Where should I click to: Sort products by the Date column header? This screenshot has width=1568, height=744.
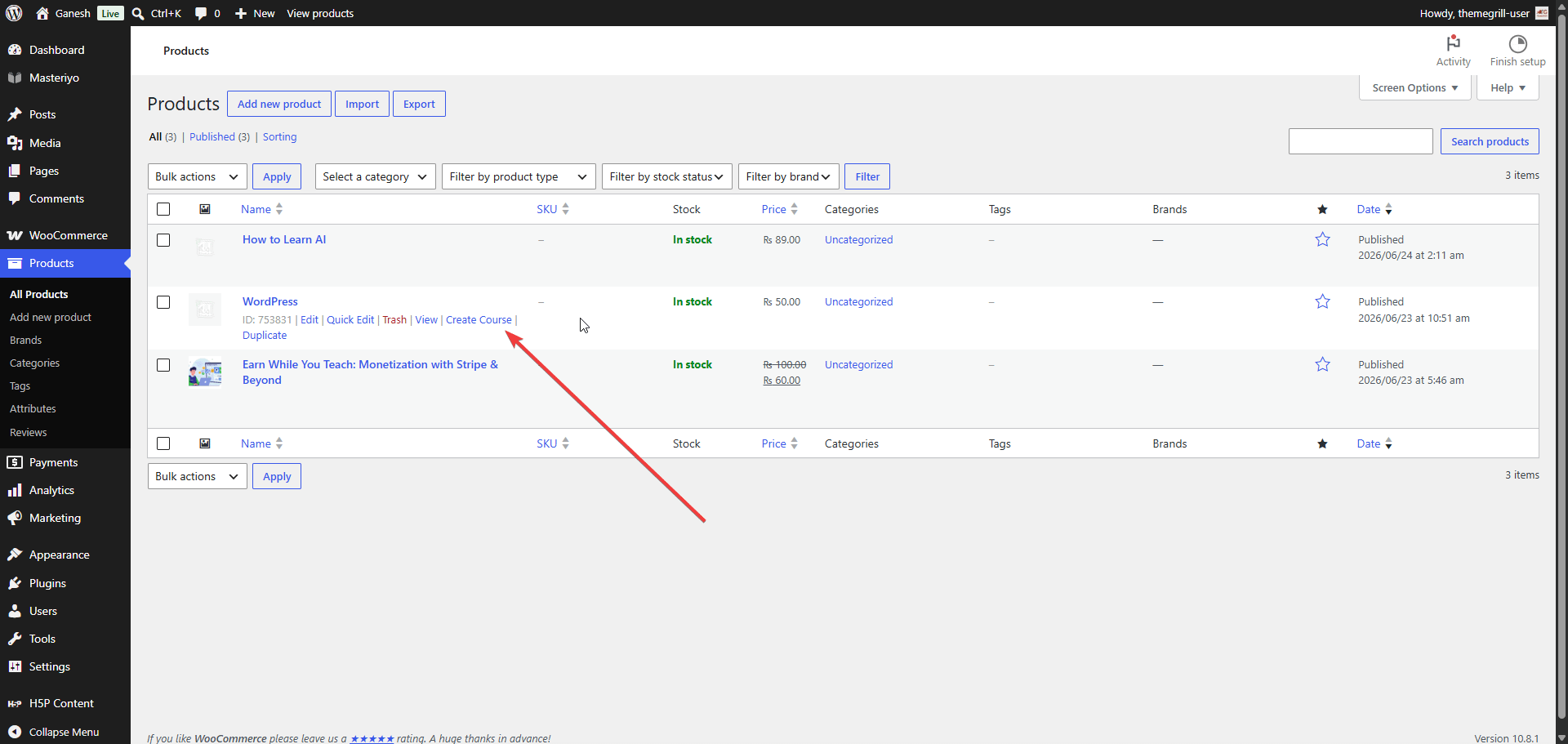[x=1374, y=209]
